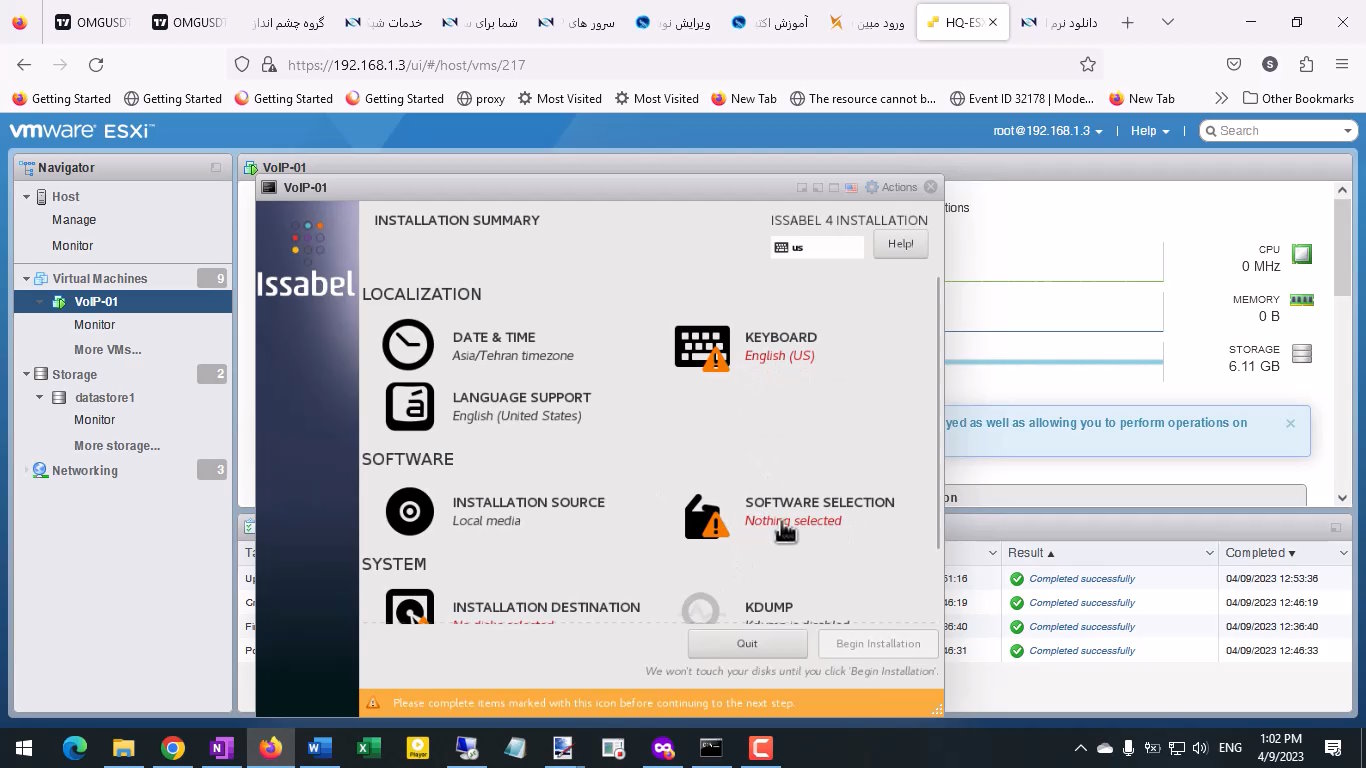Image resolution: width=1366 pixels, height=768 pixels.
Task: Open a new browser tab
Action: [1127, 22]
